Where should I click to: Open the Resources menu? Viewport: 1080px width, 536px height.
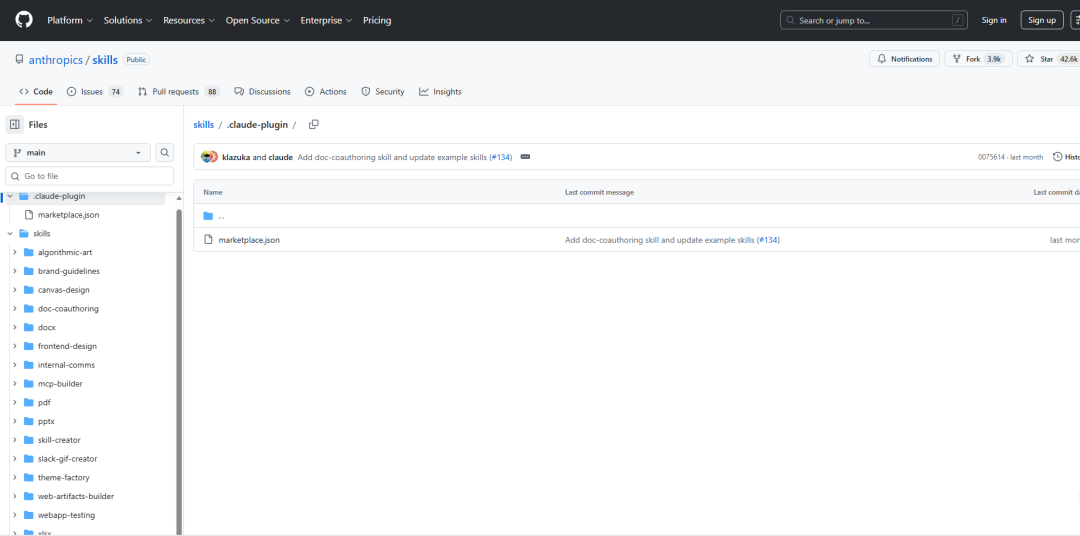(x=189, y=20)
